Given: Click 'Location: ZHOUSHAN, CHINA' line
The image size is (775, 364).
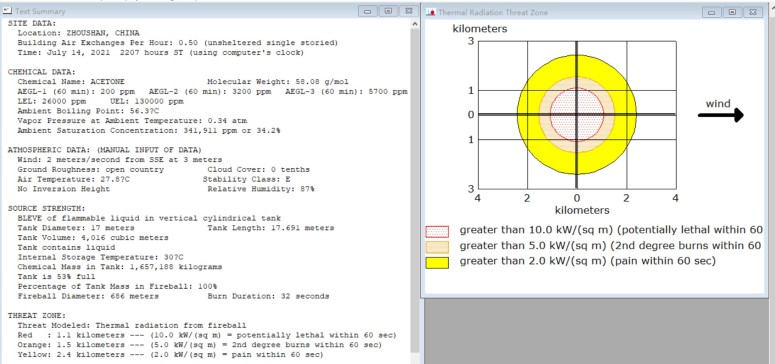Looking at the screenshot, I should click(x=79, y=33).
